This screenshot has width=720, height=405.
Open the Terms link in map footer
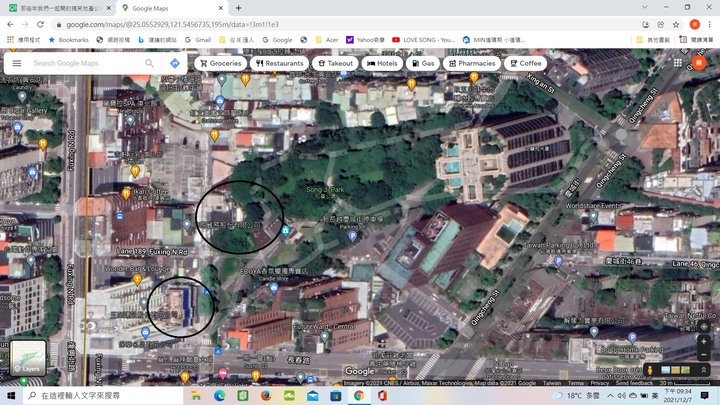(575, 382)
